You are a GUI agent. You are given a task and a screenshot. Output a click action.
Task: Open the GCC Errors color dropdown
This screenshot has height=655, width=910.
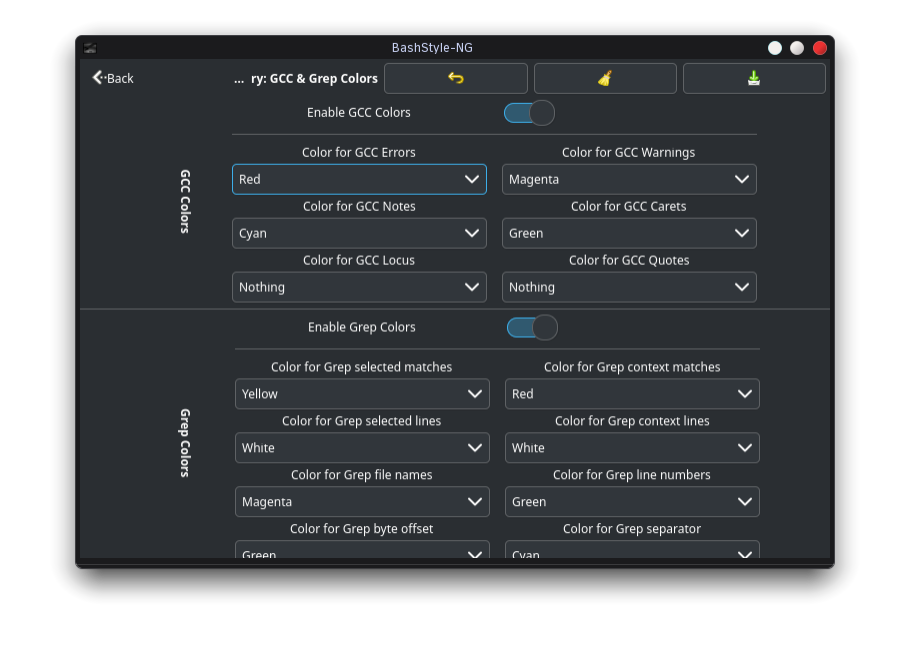[359, 179]
